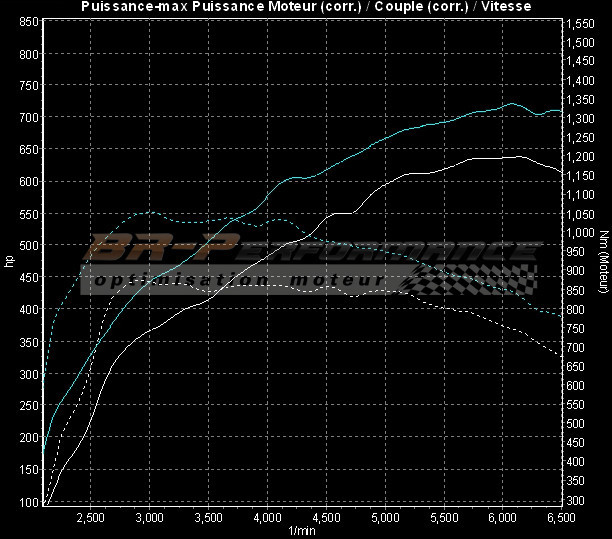Click the '1/min' horizontal axis label
Image resolution: width=612 pixels, height=539 pixels.
[x=303, y=531]
